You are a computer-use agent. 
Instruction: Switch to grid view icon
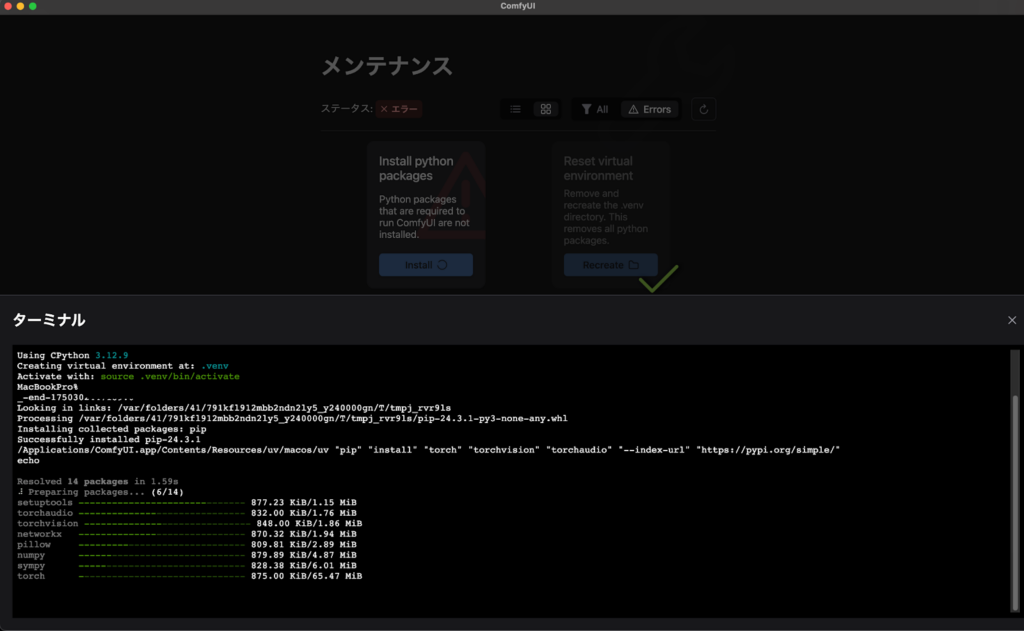click(545, 109)
